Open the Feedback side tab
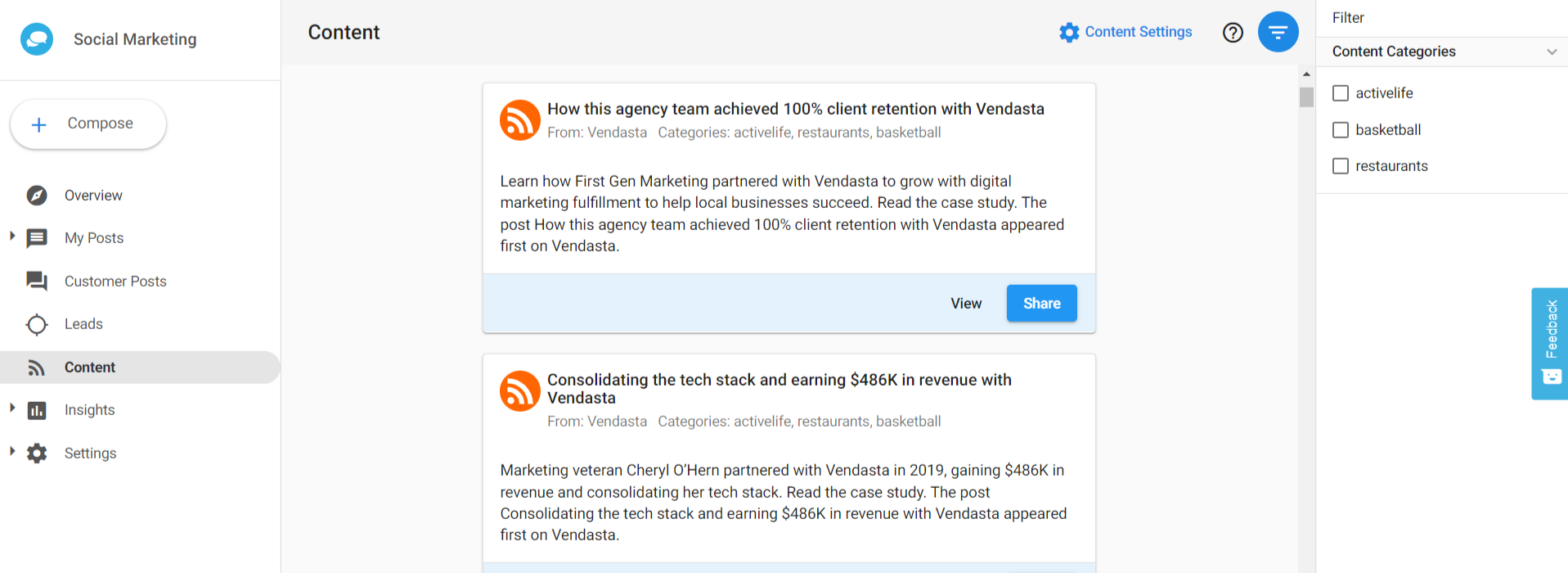This screenshot has width=1568, height=573. 1550,344
